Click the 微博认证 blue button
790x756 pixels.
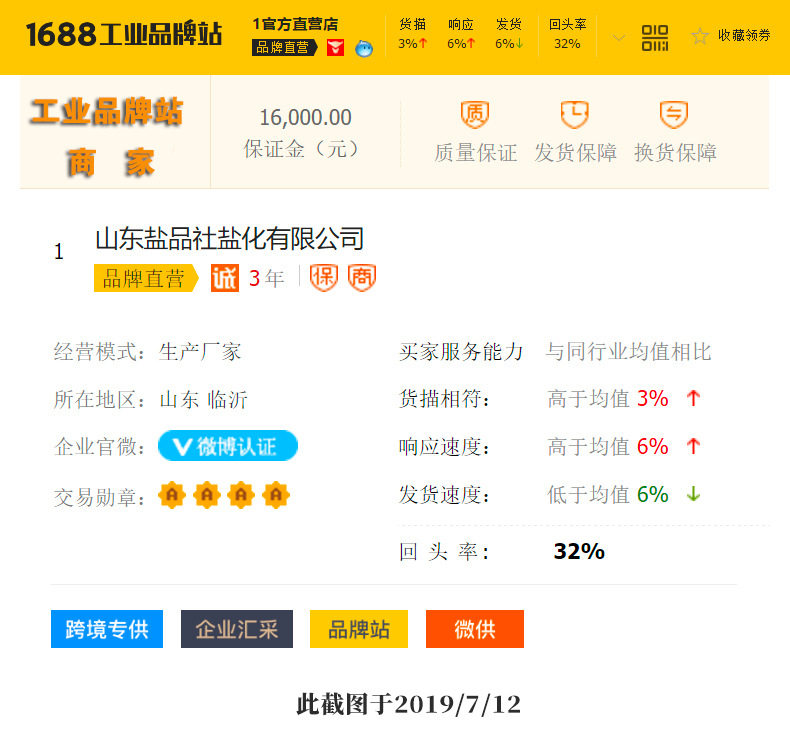pyautogui.click(x=228, y=446)
